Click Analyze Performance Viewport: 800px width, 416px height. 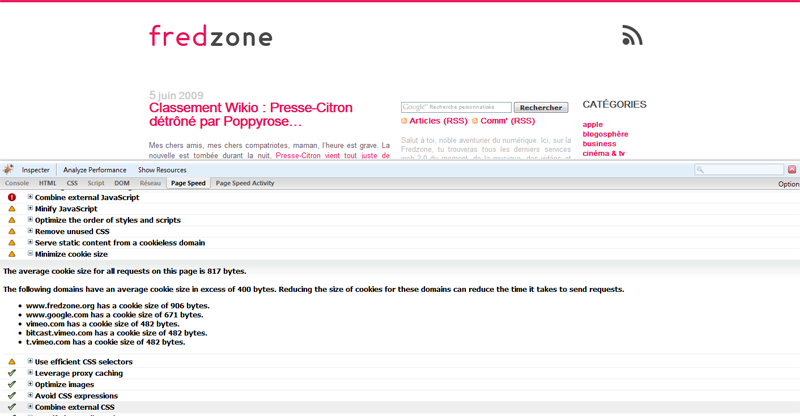coord(94,170)
